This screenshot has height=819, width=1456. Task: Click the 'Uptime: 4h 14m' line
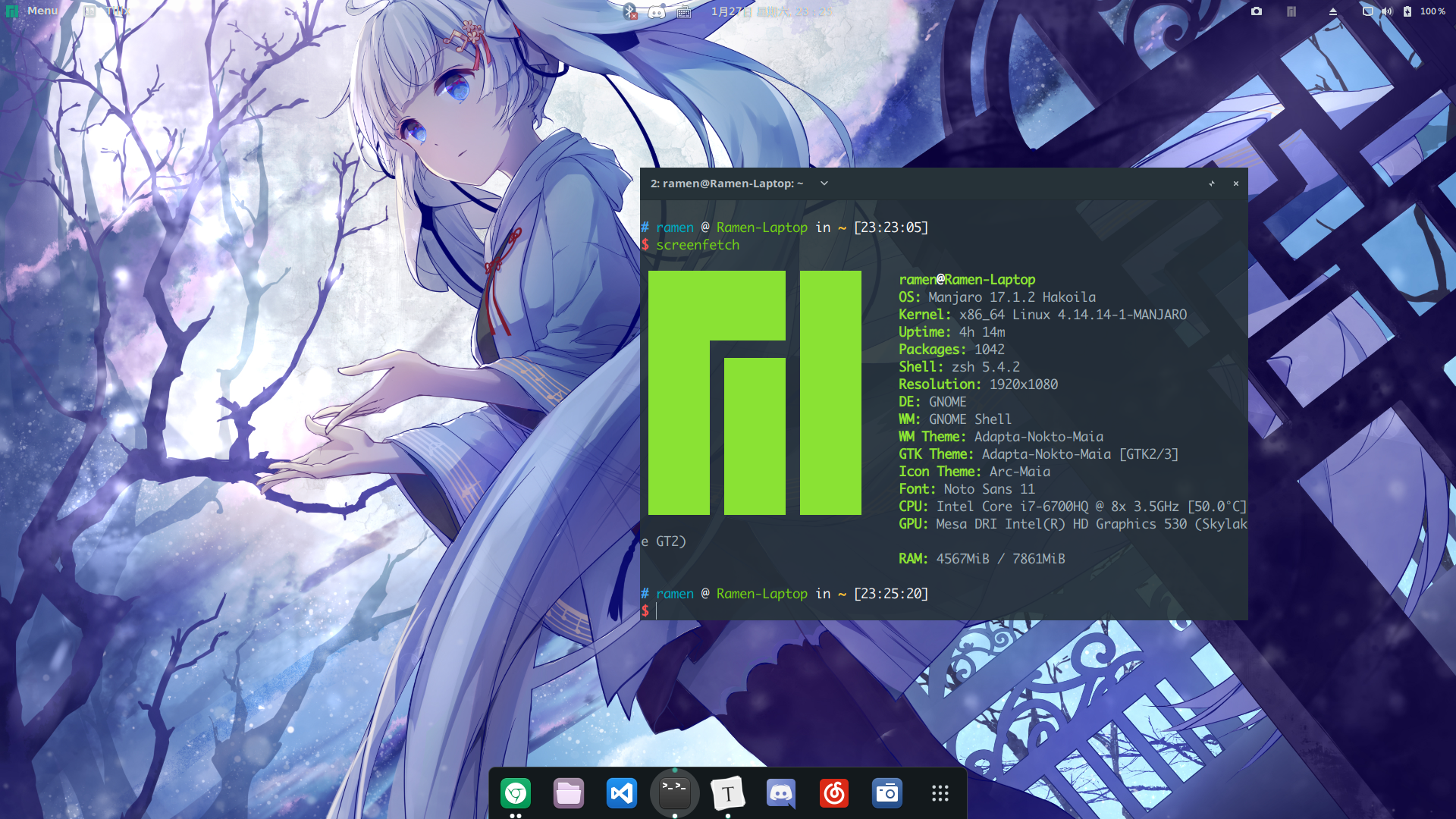(x=952, y=332)
